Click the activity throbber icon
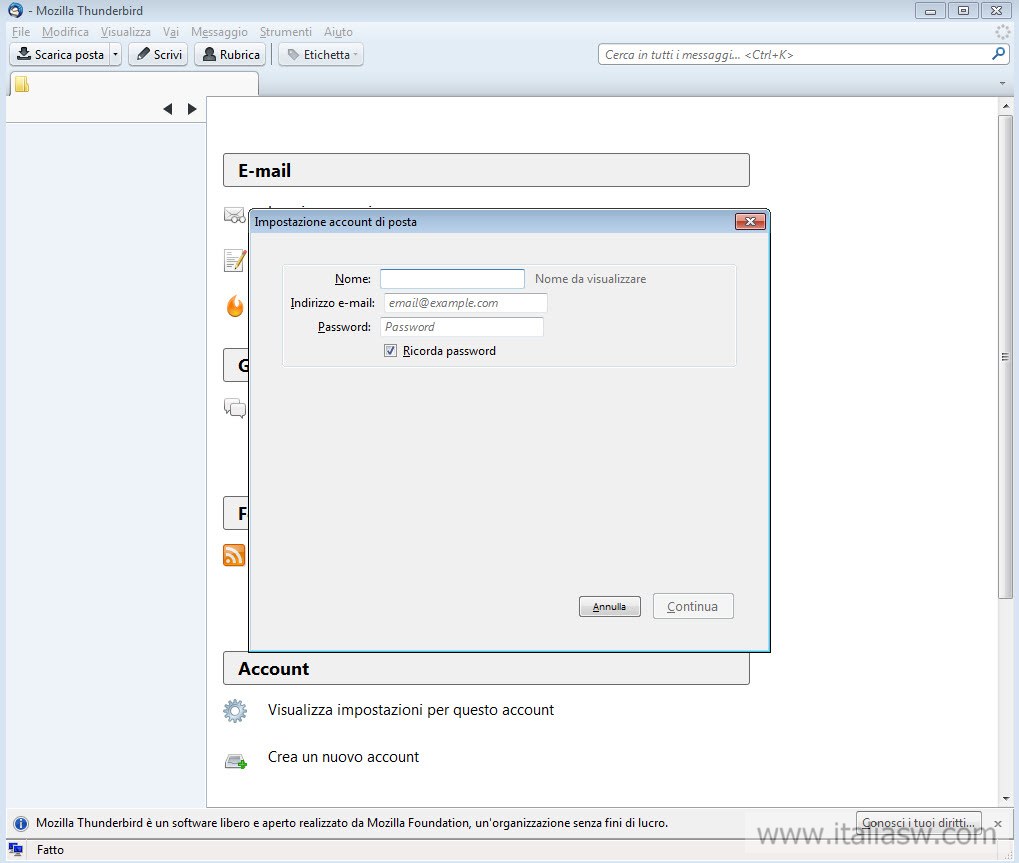 point(1003,32)
